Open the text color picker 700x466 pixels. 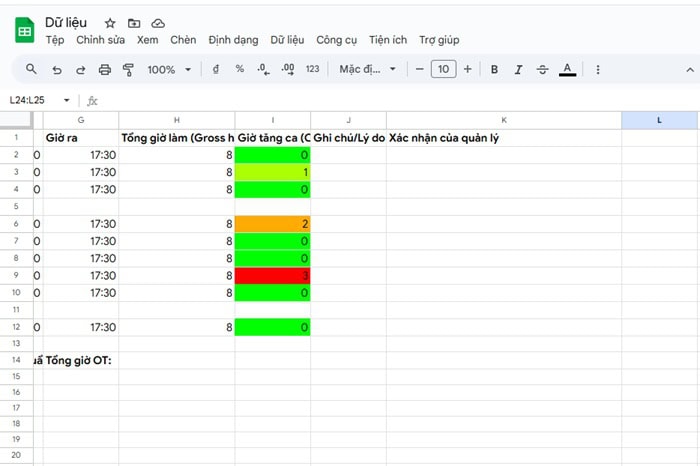[x=567, y=70]
